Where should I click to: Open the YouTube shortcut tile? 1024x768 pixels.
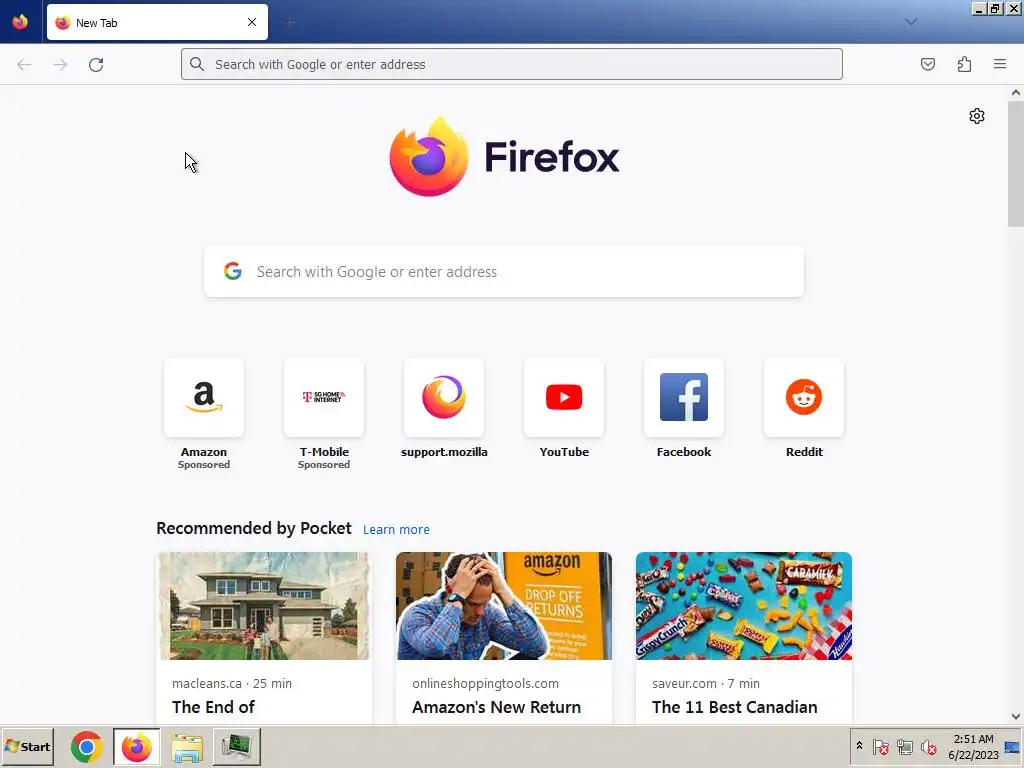564,408
